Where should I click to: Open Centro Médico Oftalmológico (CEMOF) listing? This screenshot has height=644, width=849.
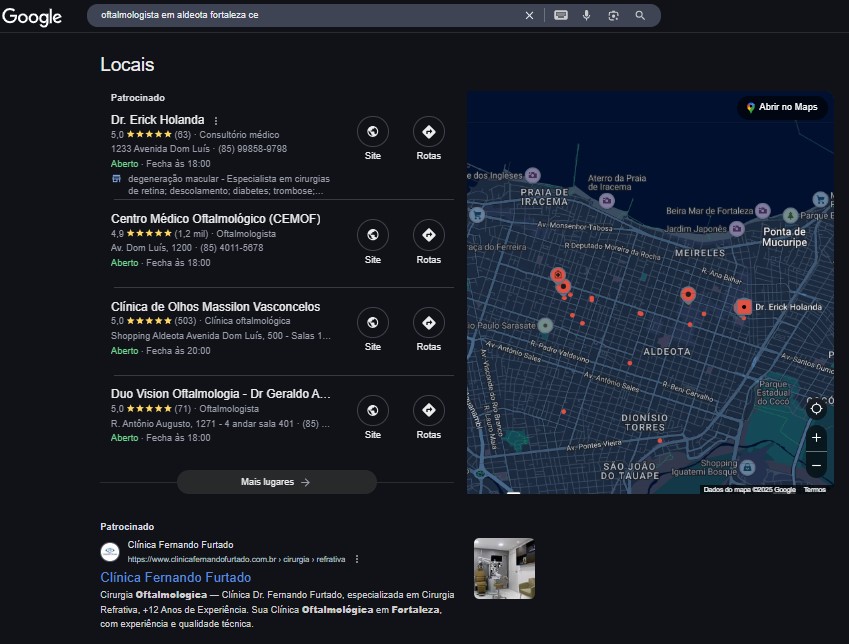pos(215,219)
